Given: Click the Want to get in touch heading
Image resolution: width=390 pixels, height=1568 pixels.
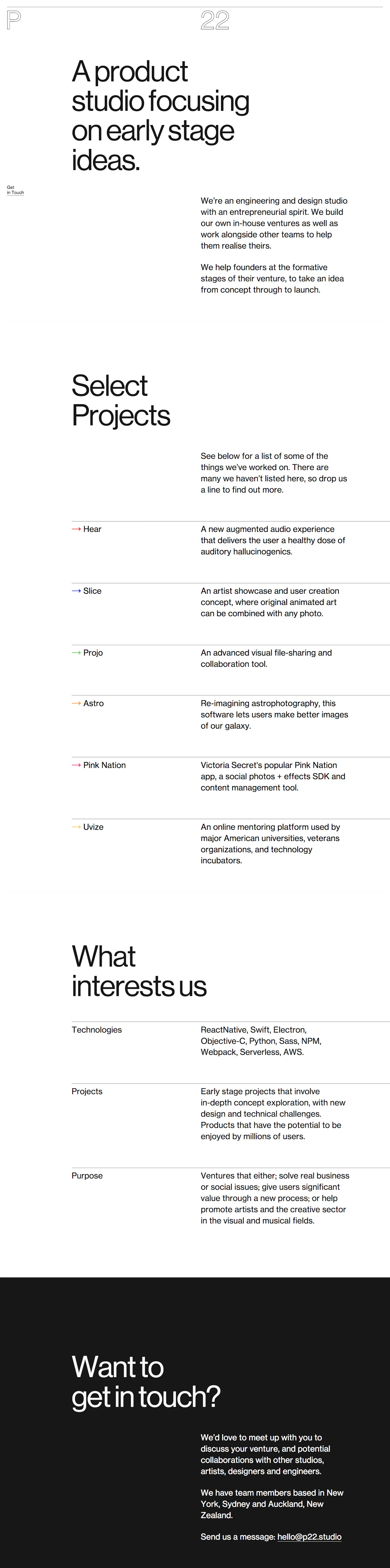Looking at the screenshot, I should click(x=146, y=1381).
